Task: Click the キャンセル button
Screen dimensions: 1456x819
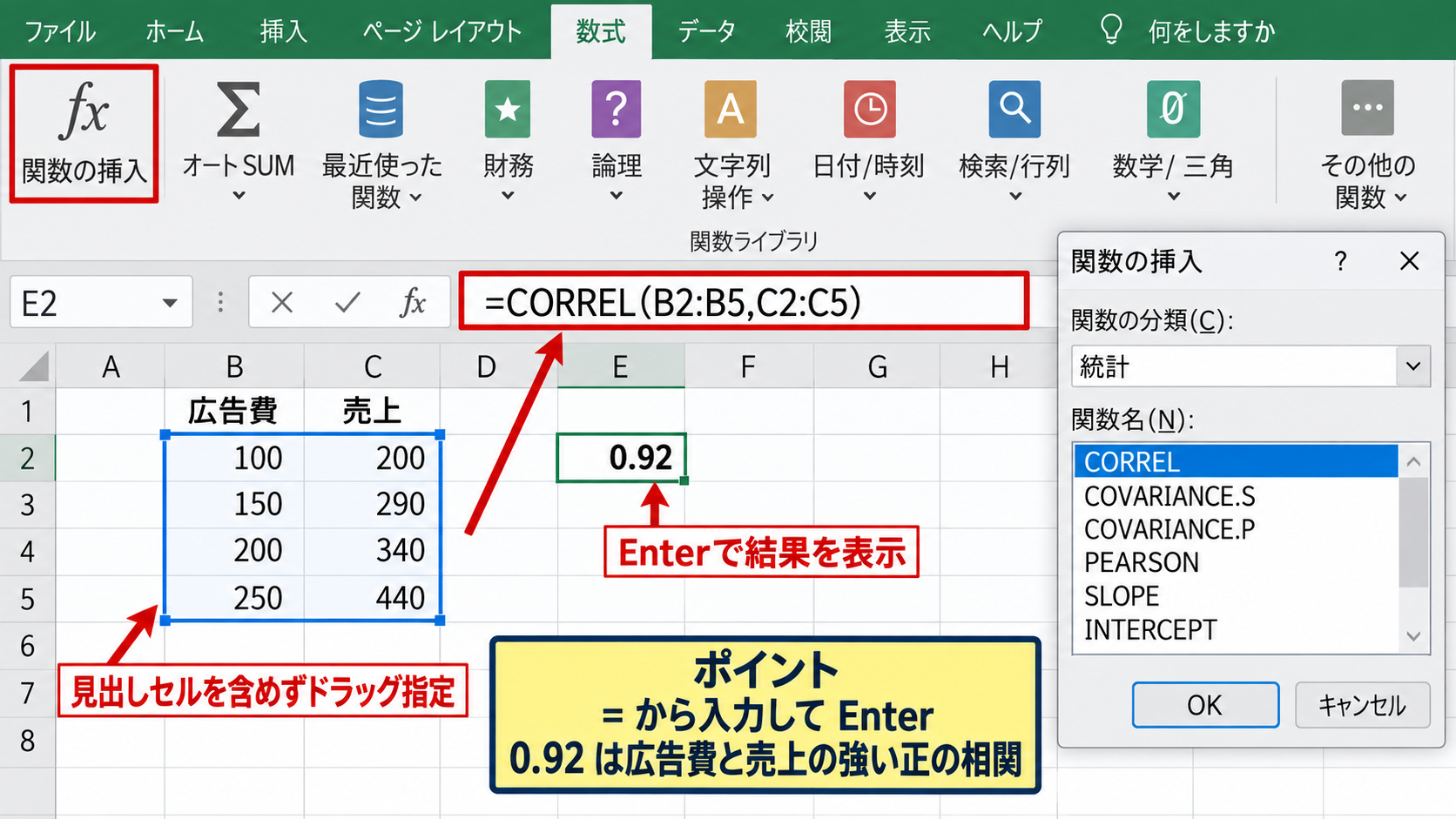Action: click(x=1362, y=705)
